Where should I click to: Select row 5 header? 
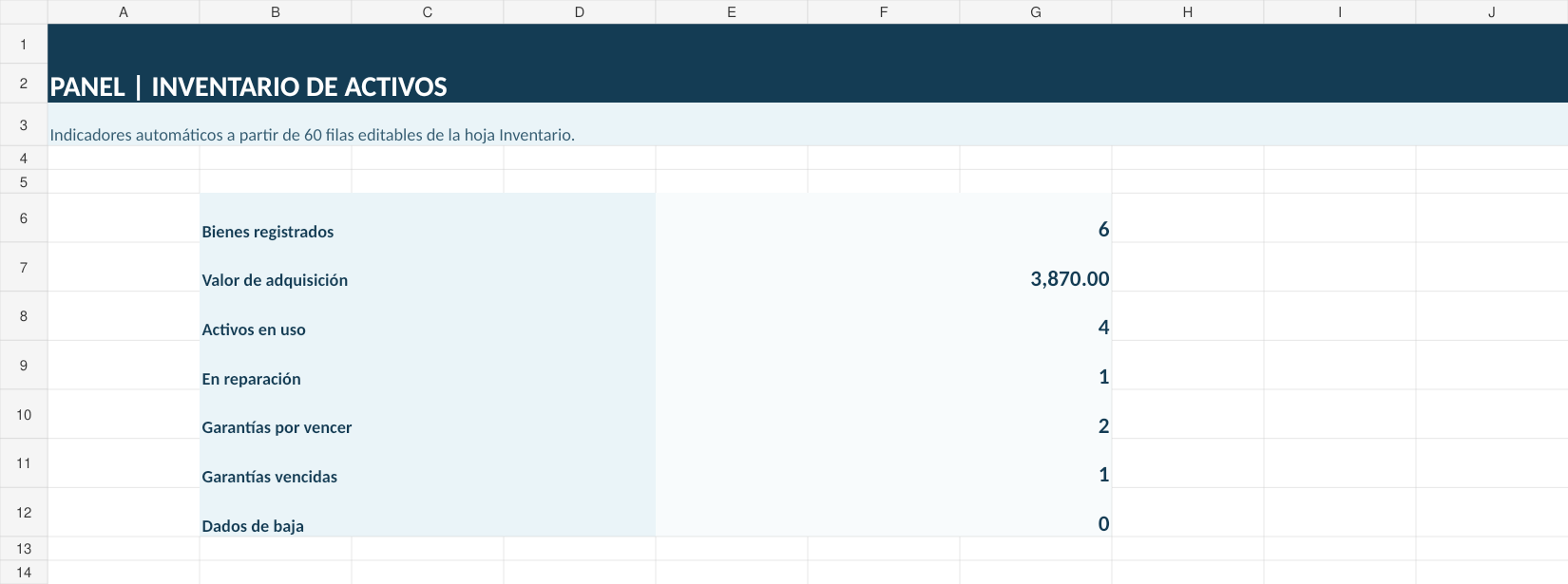click(24, 181)
